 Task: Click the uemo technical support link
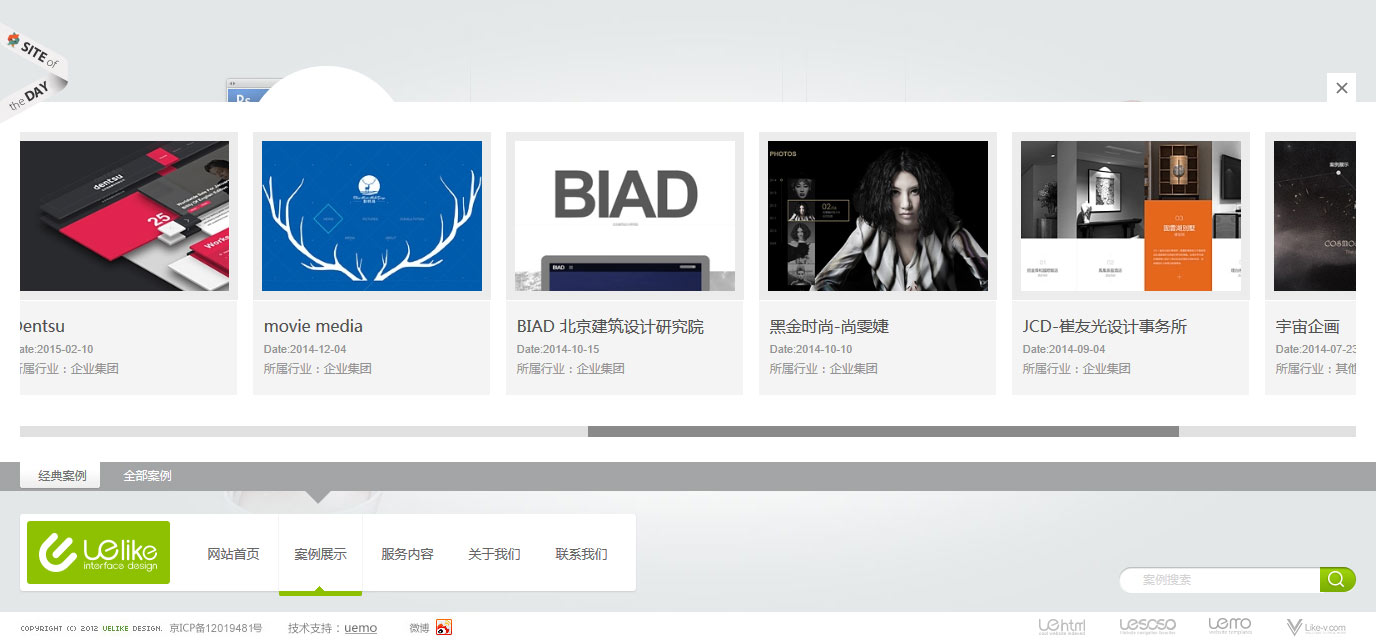point(360,628)
